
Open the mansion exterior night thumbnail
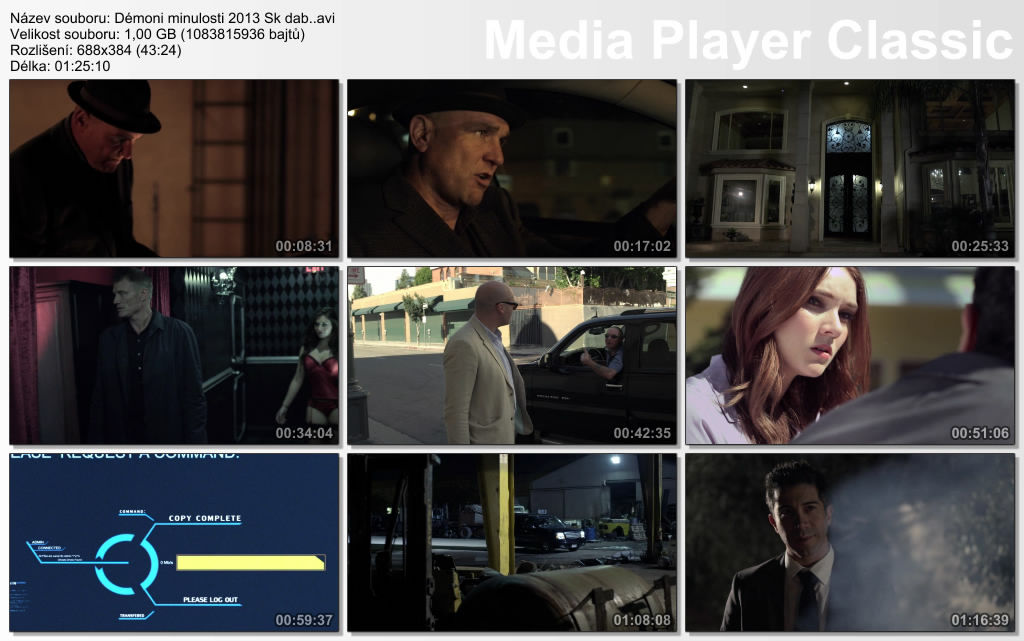pyautogui.click(x=849, y=168)
